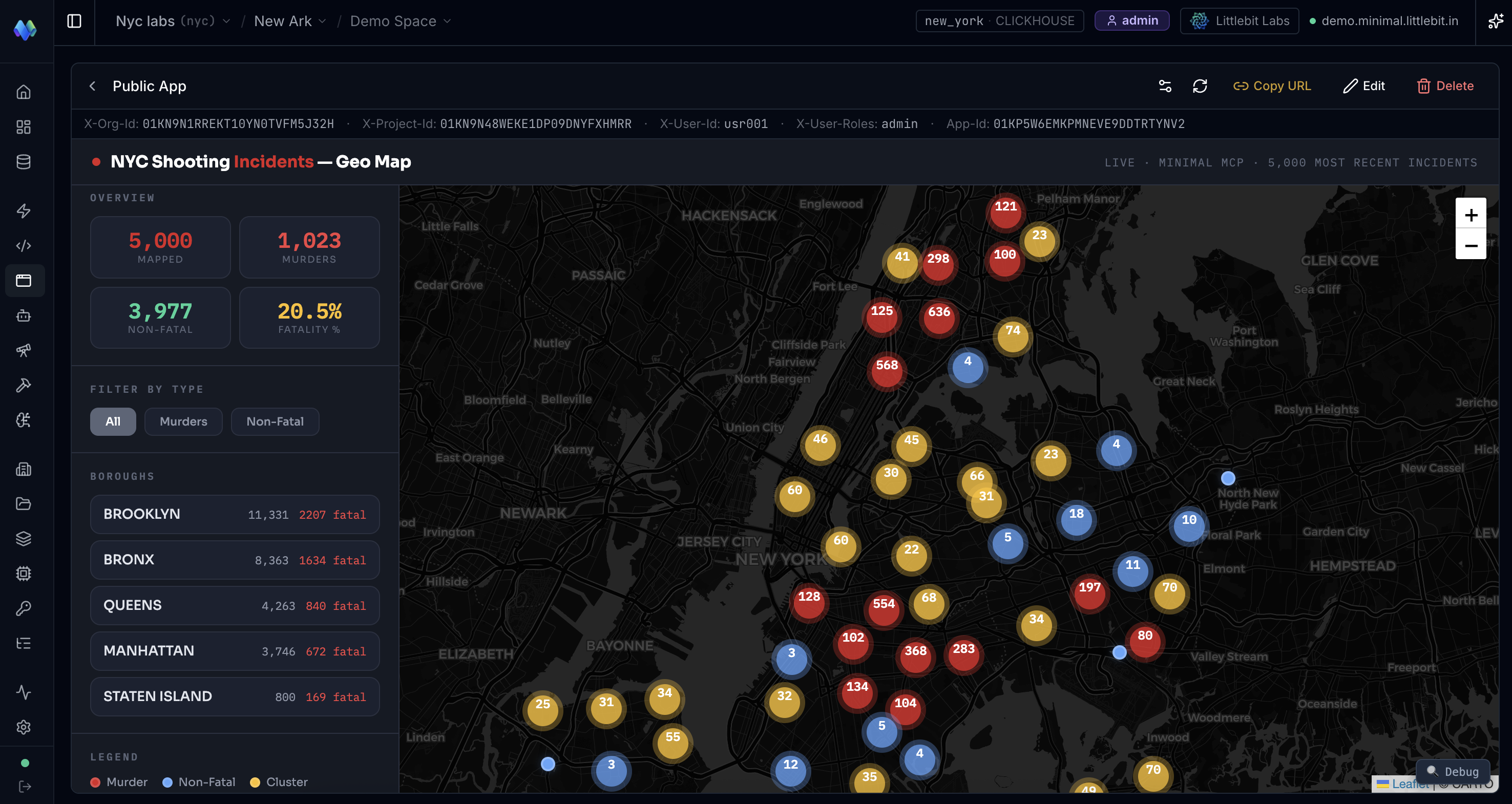Image resolution: width=1512 pixels, height=804 pixels.
Task: Enable the Non-Fatal incidents filter
Action: coord(275,421)
